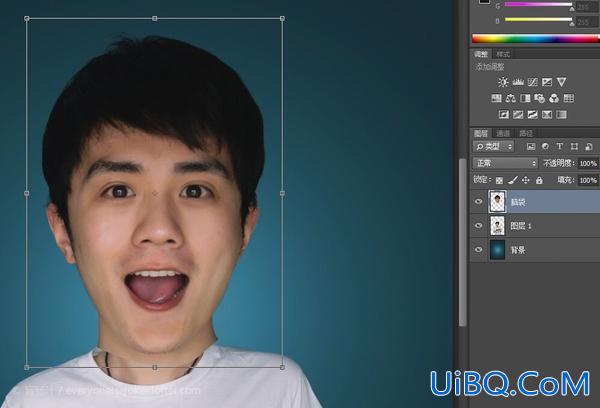Add a Vibrance adjustment (triangle icon)
The width and height of the screenshot is (600, 408).
click(561, 82)
